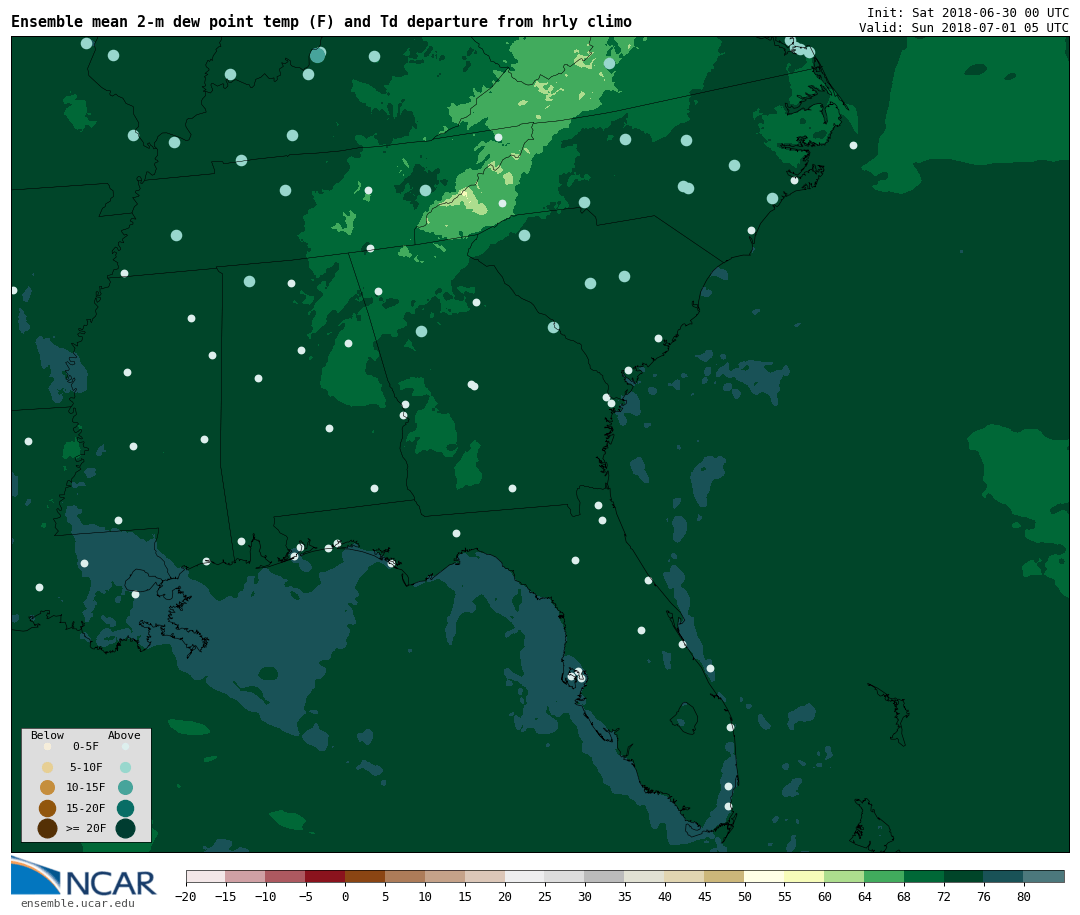Select the Below >= 20F dark brown circle
Screen dimensions: 1080x915
(x=48, y=828)
